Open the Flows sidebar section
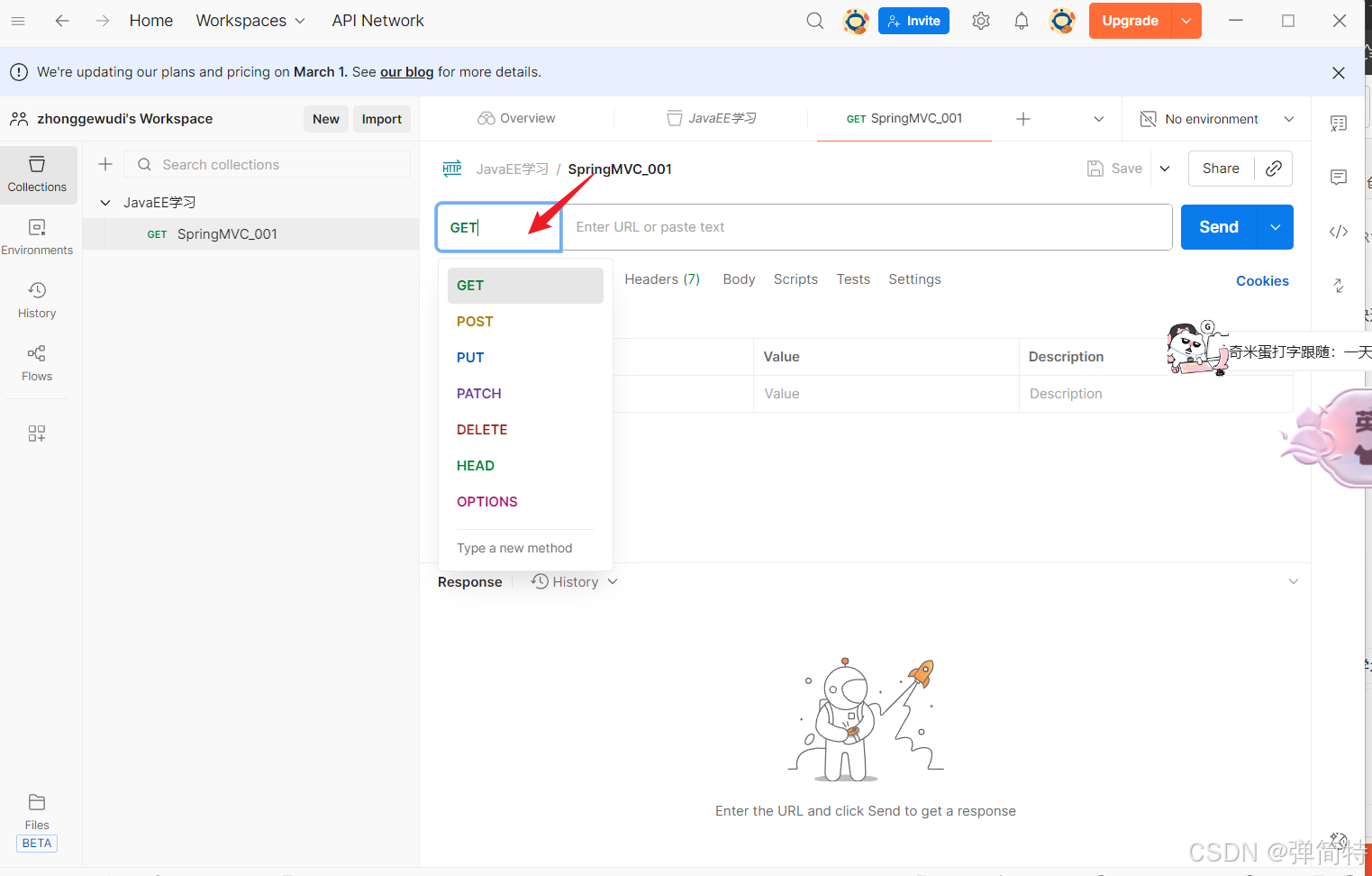 tap(37, 364)
